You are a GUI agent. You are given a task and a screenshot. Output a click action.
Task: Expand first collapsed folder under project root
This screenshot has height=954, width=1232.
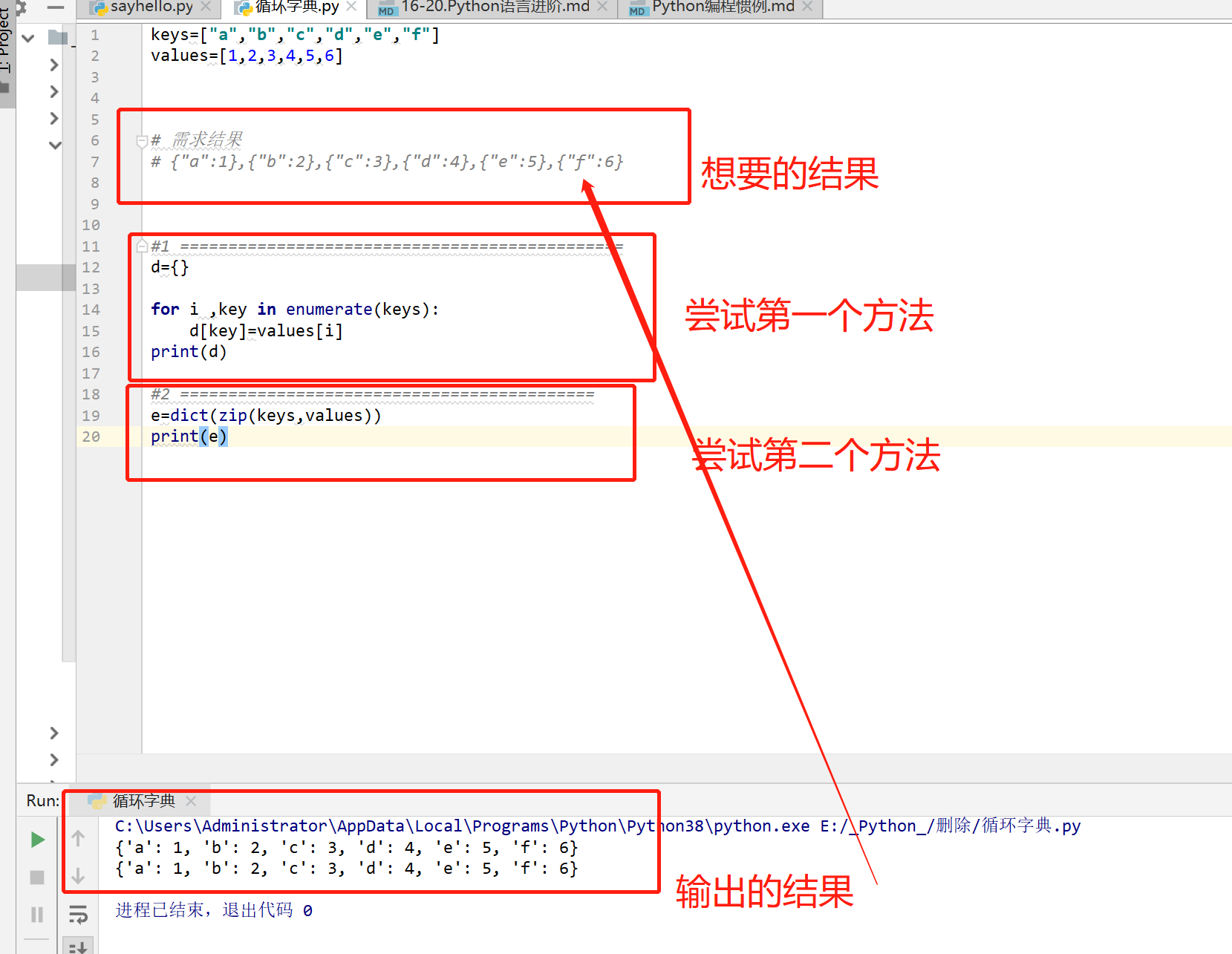point(53,65)
